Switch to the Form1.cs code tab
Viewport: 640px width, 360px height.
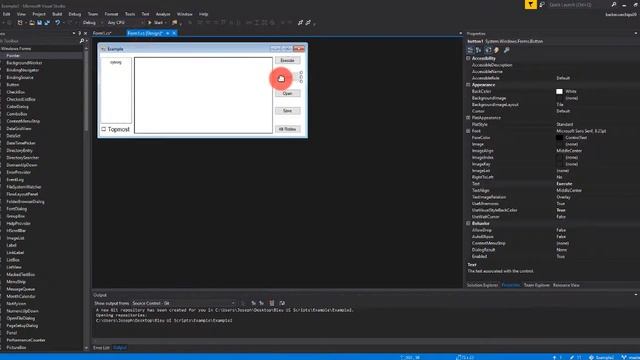click(102, 33)
